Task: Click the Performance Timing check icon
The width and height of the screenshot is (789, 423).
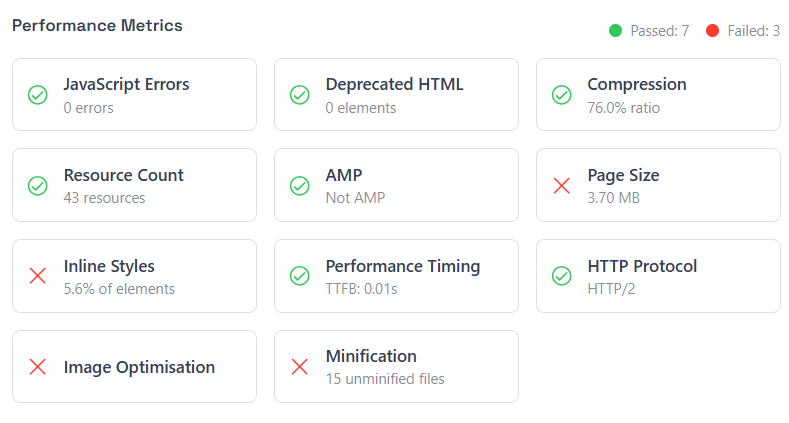Action: (x=299, y=276)
